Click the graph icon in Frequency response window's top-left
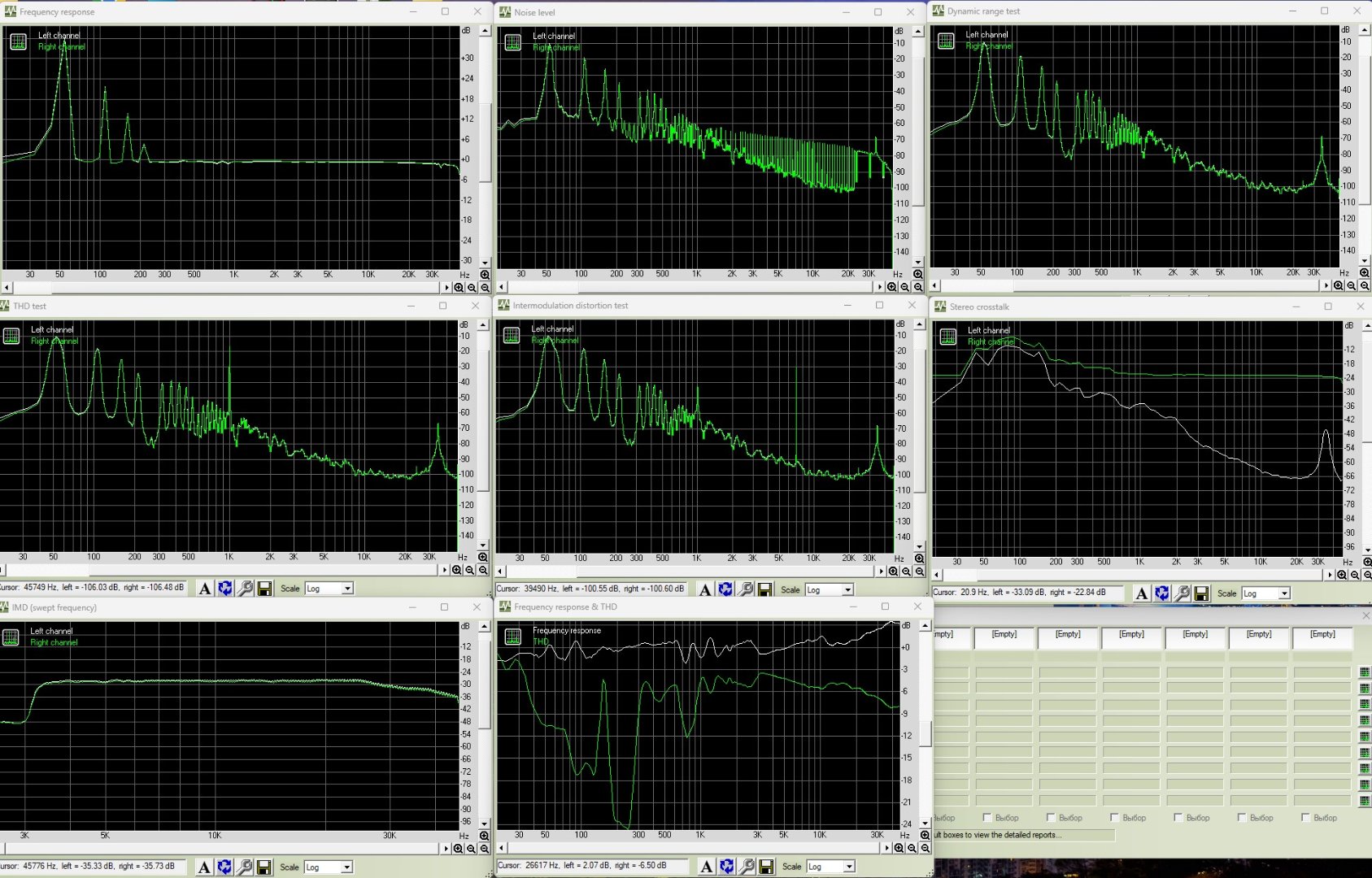Viewport: 1372px width, 878px height. click(x=18, y=42)
